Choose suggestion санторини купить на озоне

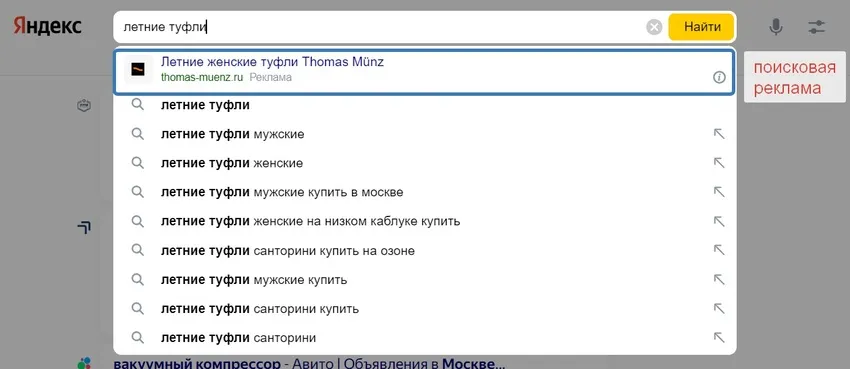pos(424,250)
